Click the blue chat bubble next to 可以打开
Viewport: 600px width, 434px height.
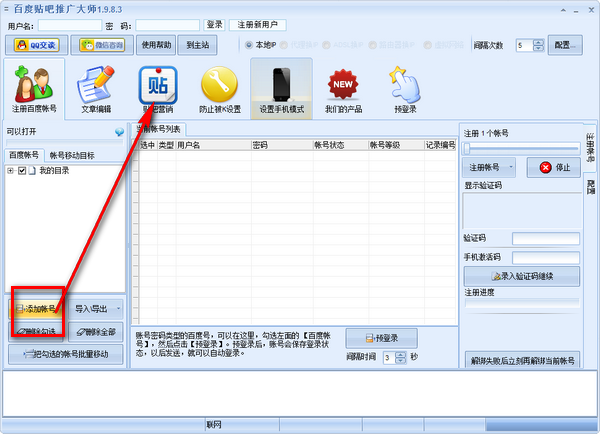(x=119, y=132)
